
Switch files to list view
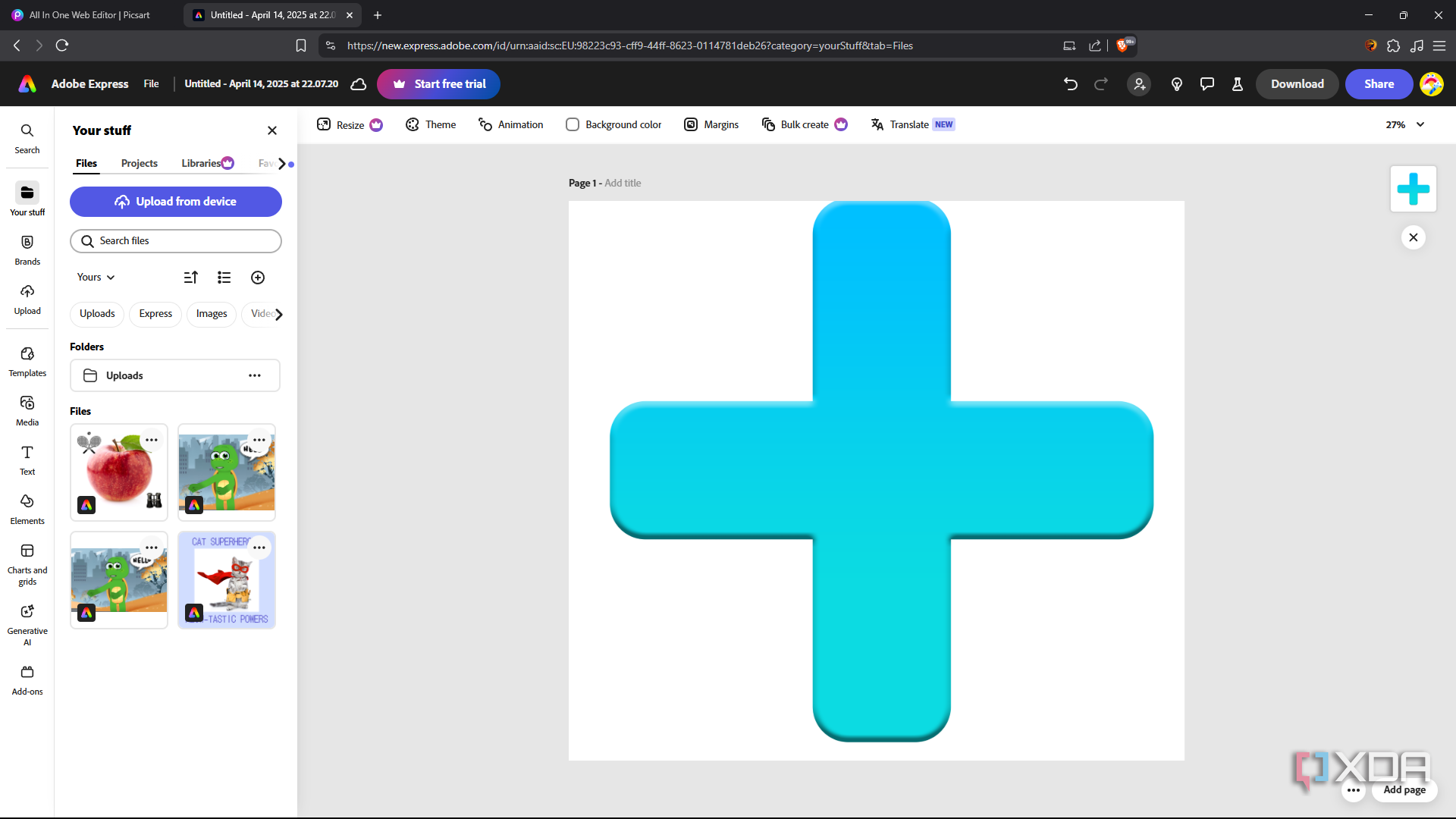224,278
